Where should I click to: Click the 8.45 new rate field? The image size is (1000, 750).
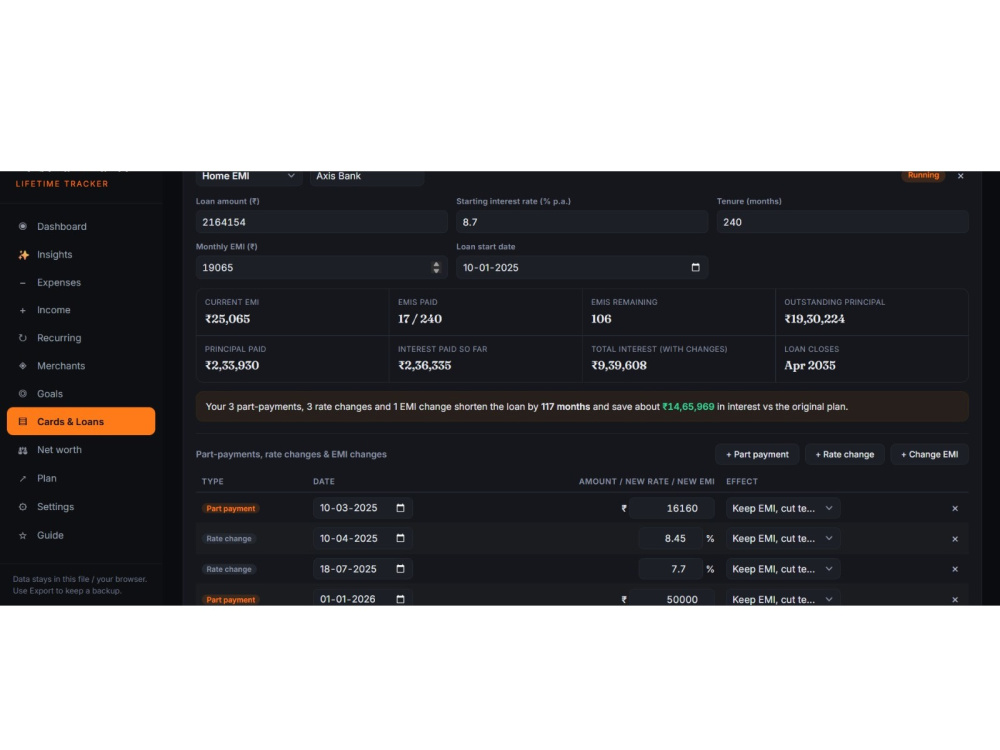click(x=670, y=538)
